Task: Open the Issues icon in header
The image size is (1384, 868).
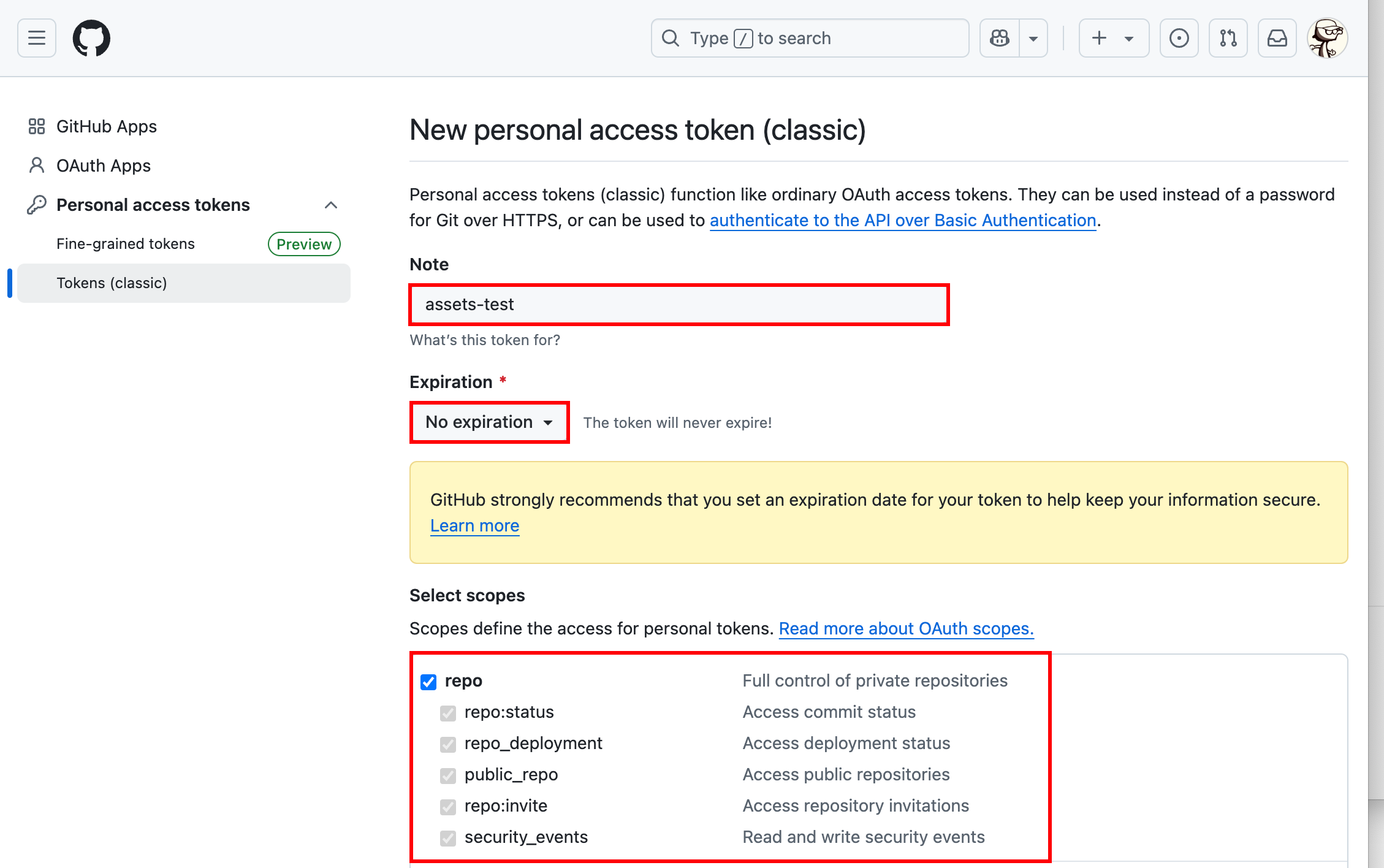Action: (x=1179, y=38)
